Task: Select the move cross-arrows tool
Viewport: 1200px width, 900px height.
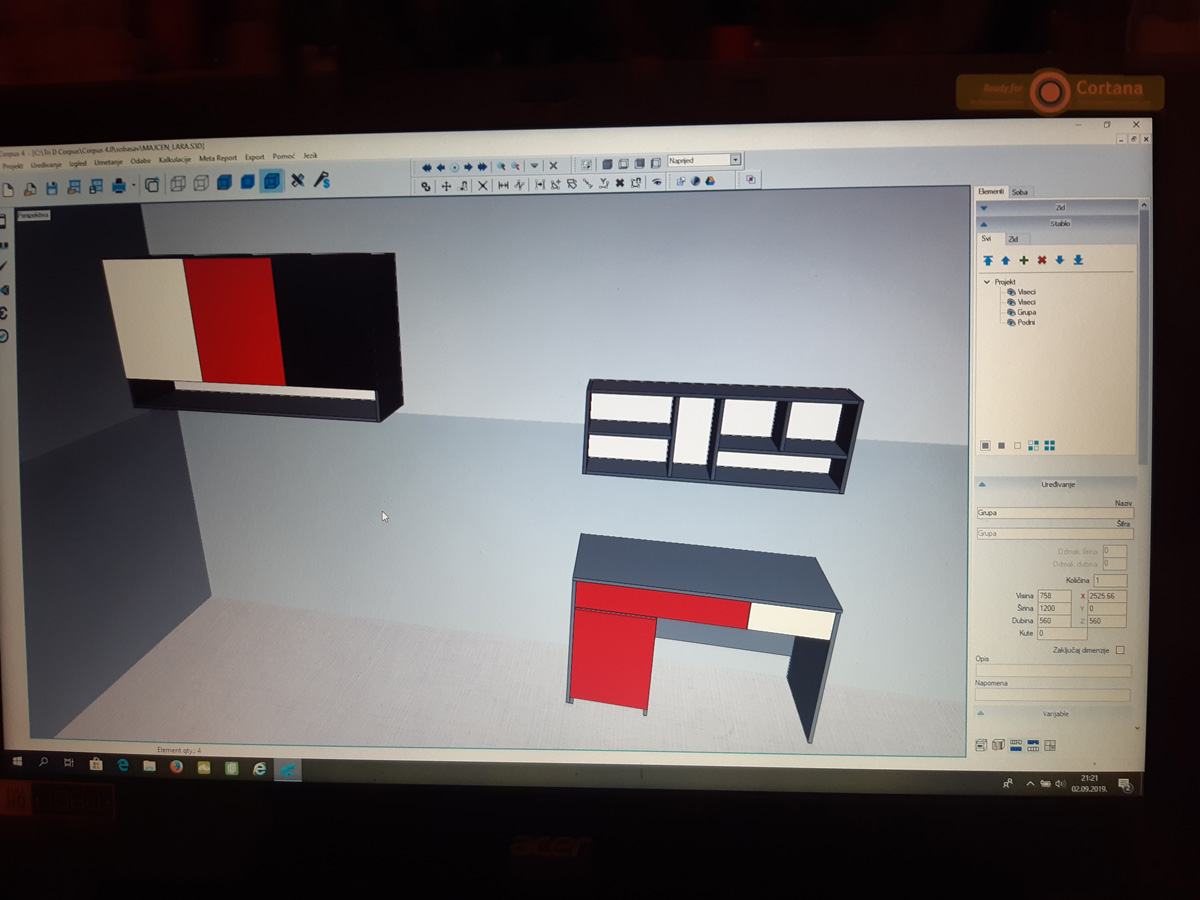Action: [446, 186]
